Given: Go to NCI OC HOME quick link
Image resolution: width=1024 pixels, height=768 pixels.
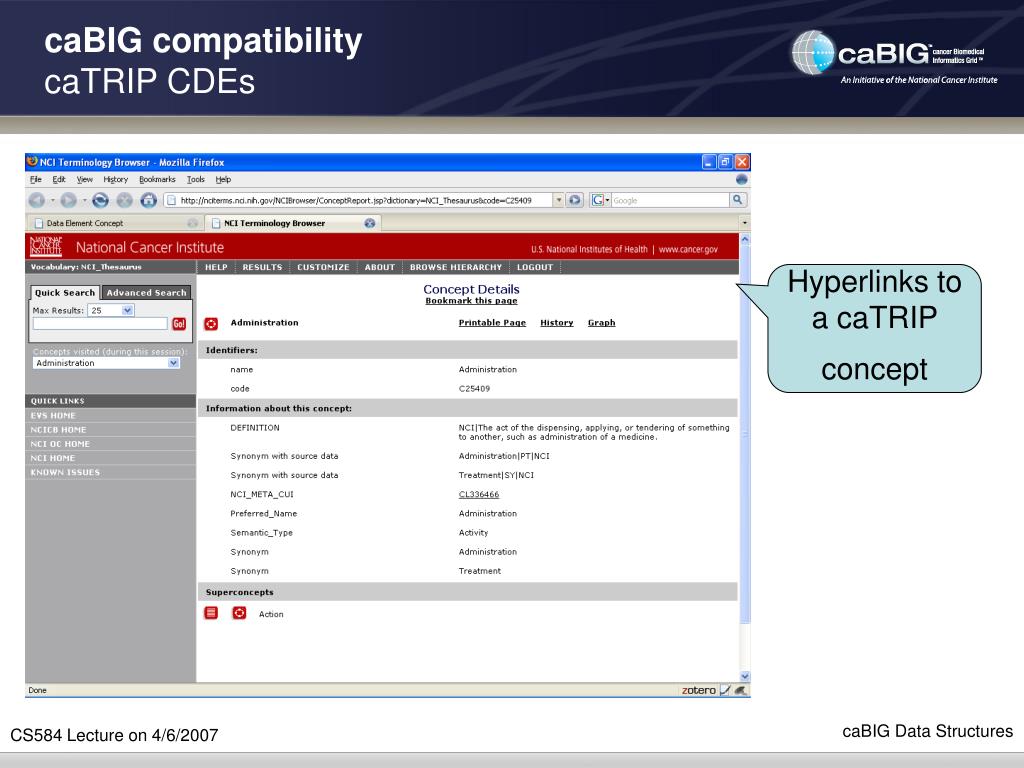Looking at the screenshot, I should pyautogui.click(x=60, y=444).
